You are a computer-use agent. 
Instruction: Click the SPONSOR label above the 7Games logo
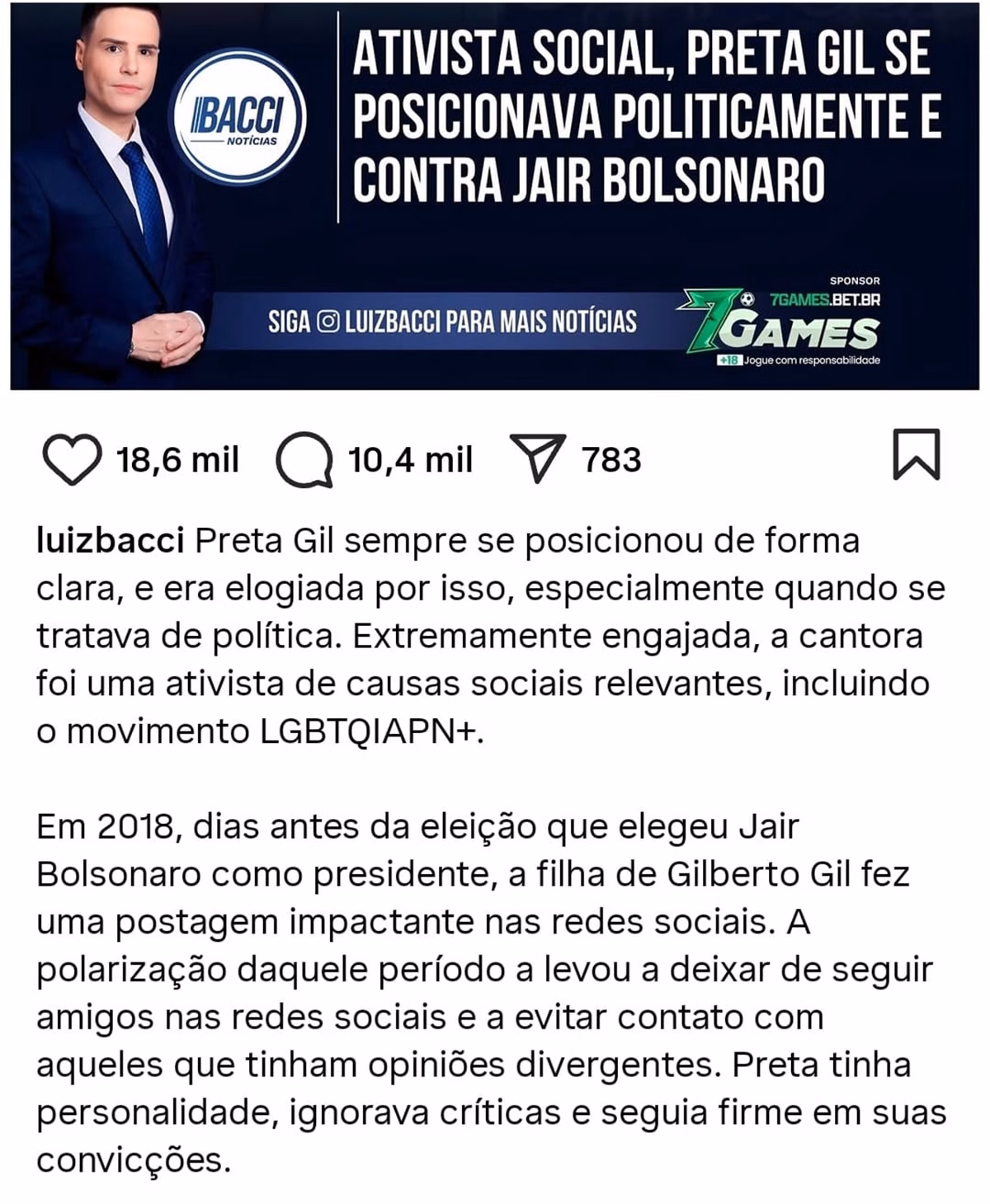[855, 280]
